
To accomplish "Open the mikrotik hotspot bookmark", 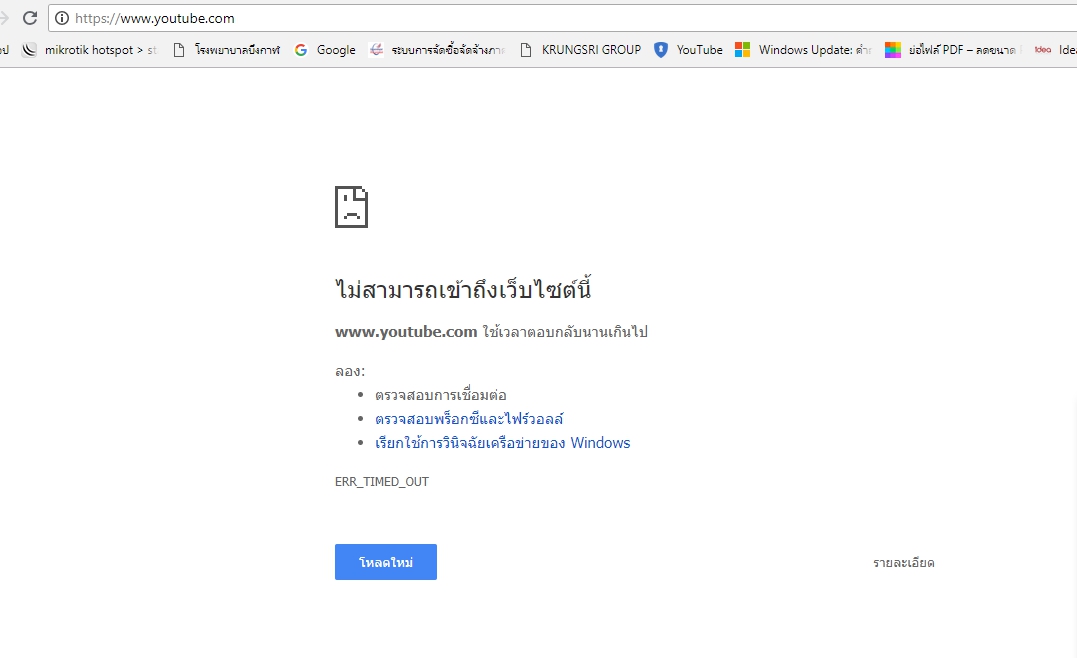I will click(x=89, y=49).
